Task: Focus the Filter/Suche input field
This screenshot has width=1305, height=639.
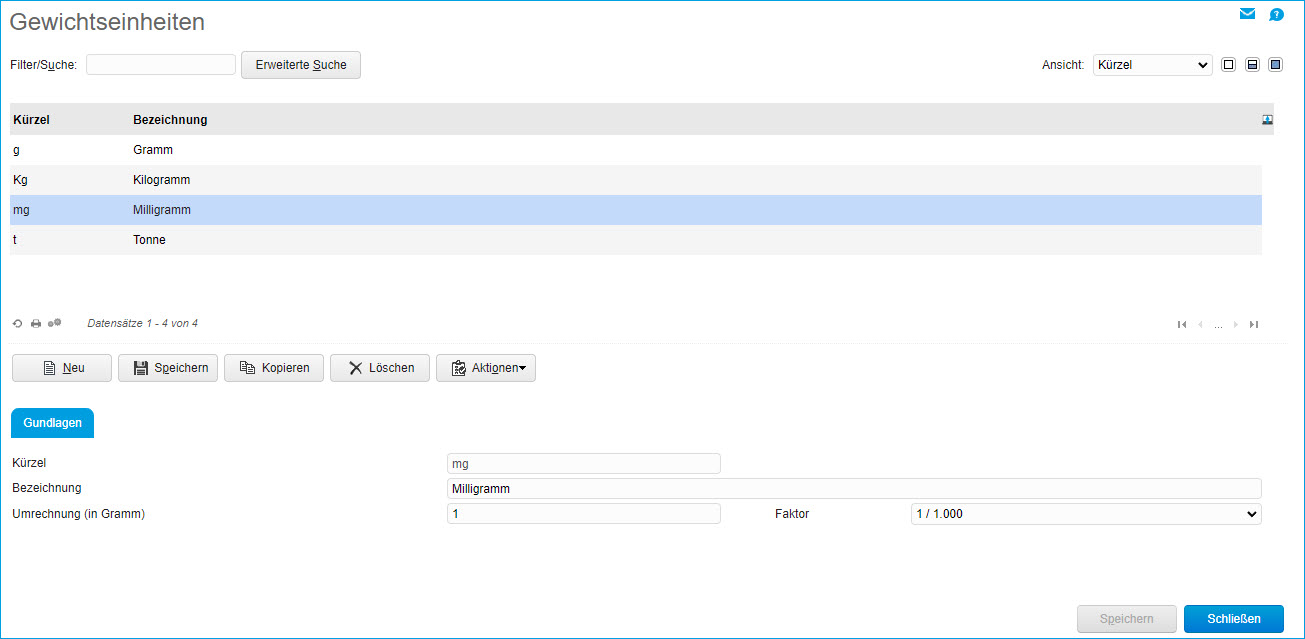Action: pos(161,65)
